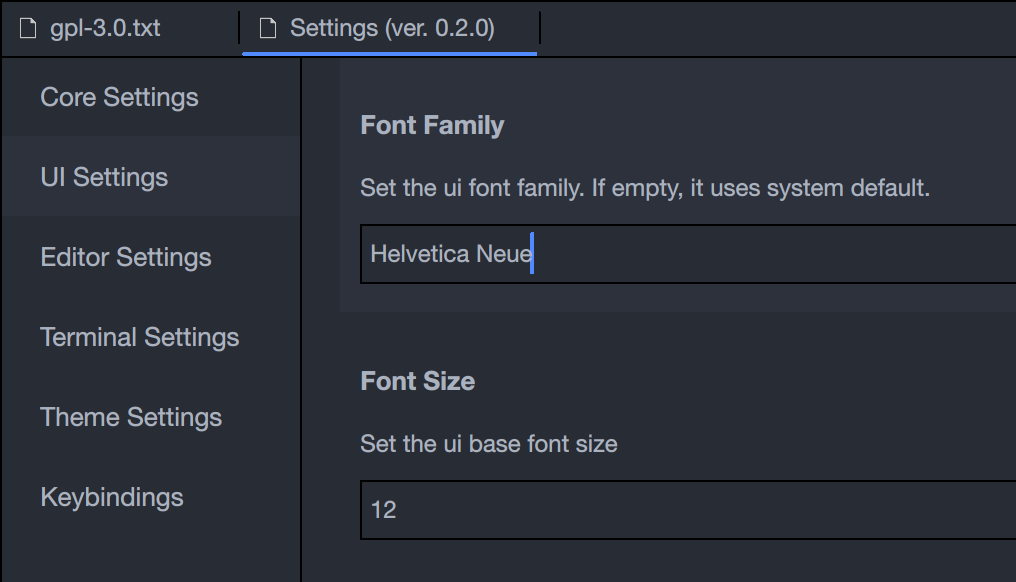Click the document icon on the Settings tab

(x=266, y=28)
